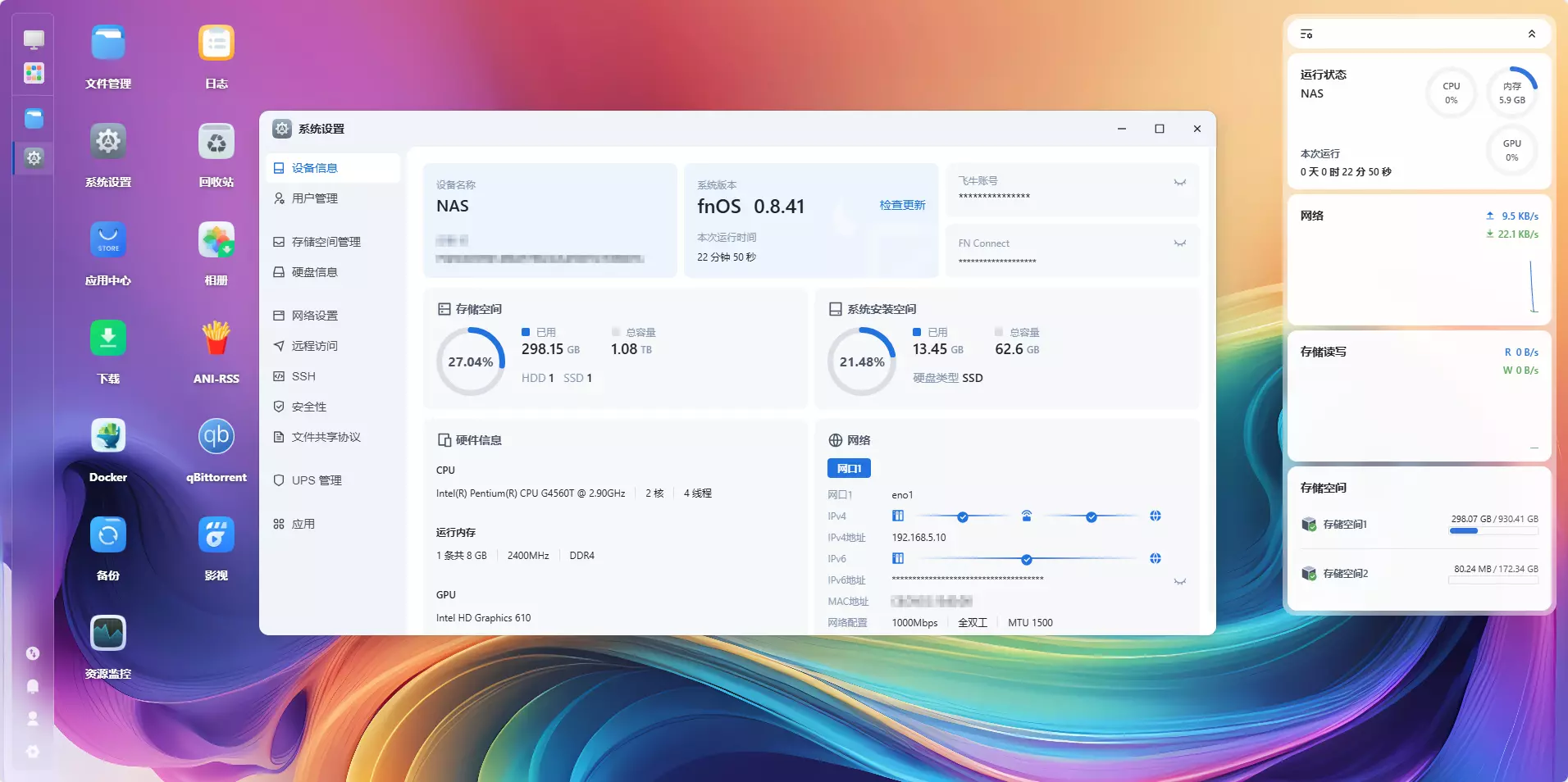
Task: Launch the 影视 video app icon
Action: tap(216, 535)
